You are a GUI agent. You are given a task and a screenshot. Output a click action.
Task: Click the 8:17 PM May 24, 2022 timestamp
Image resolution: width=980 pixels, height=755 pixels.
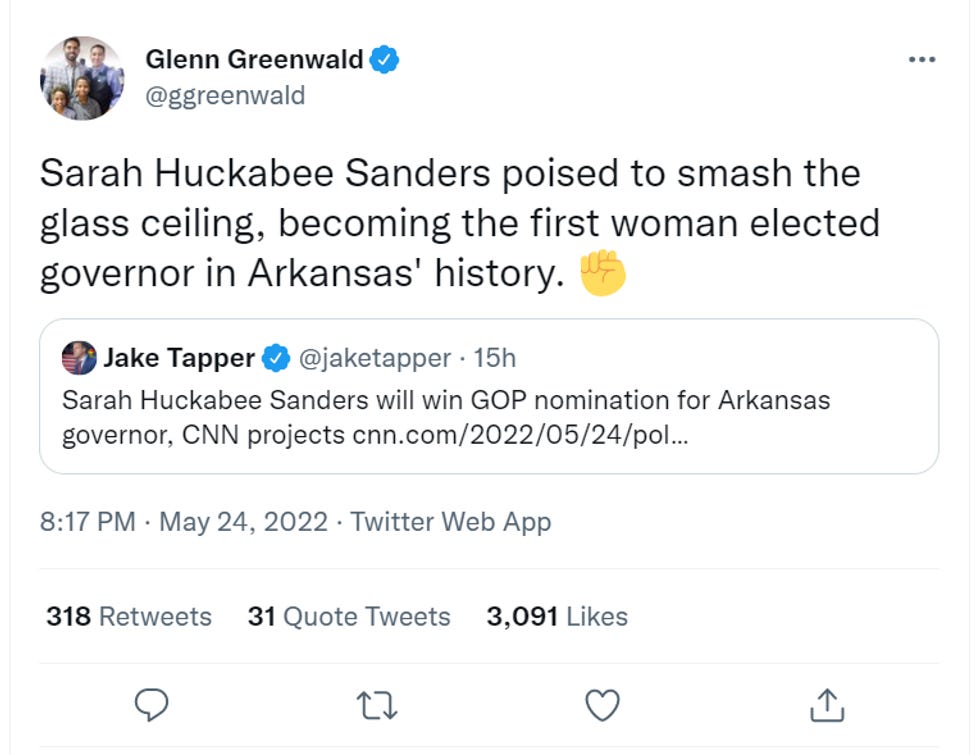(x=184, y=521)
